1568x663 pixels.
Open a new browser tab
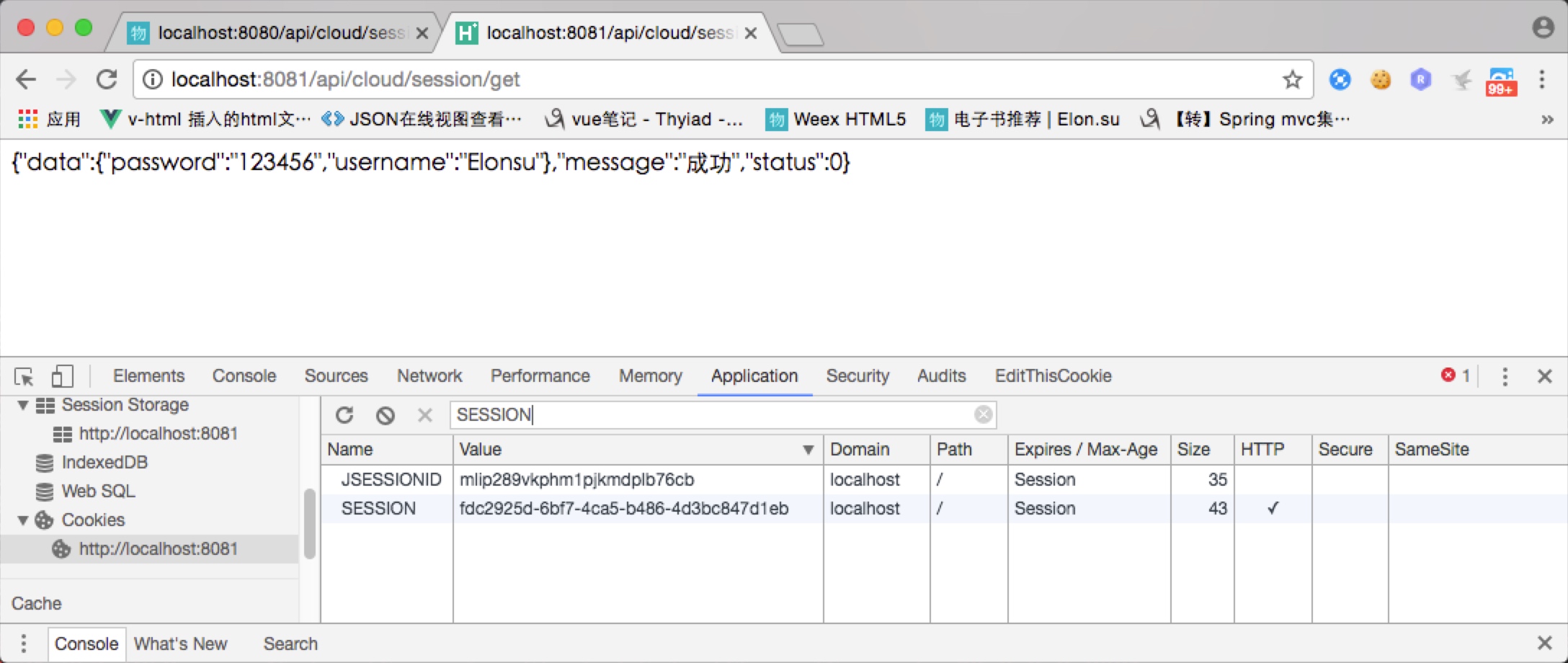(801, 34)
